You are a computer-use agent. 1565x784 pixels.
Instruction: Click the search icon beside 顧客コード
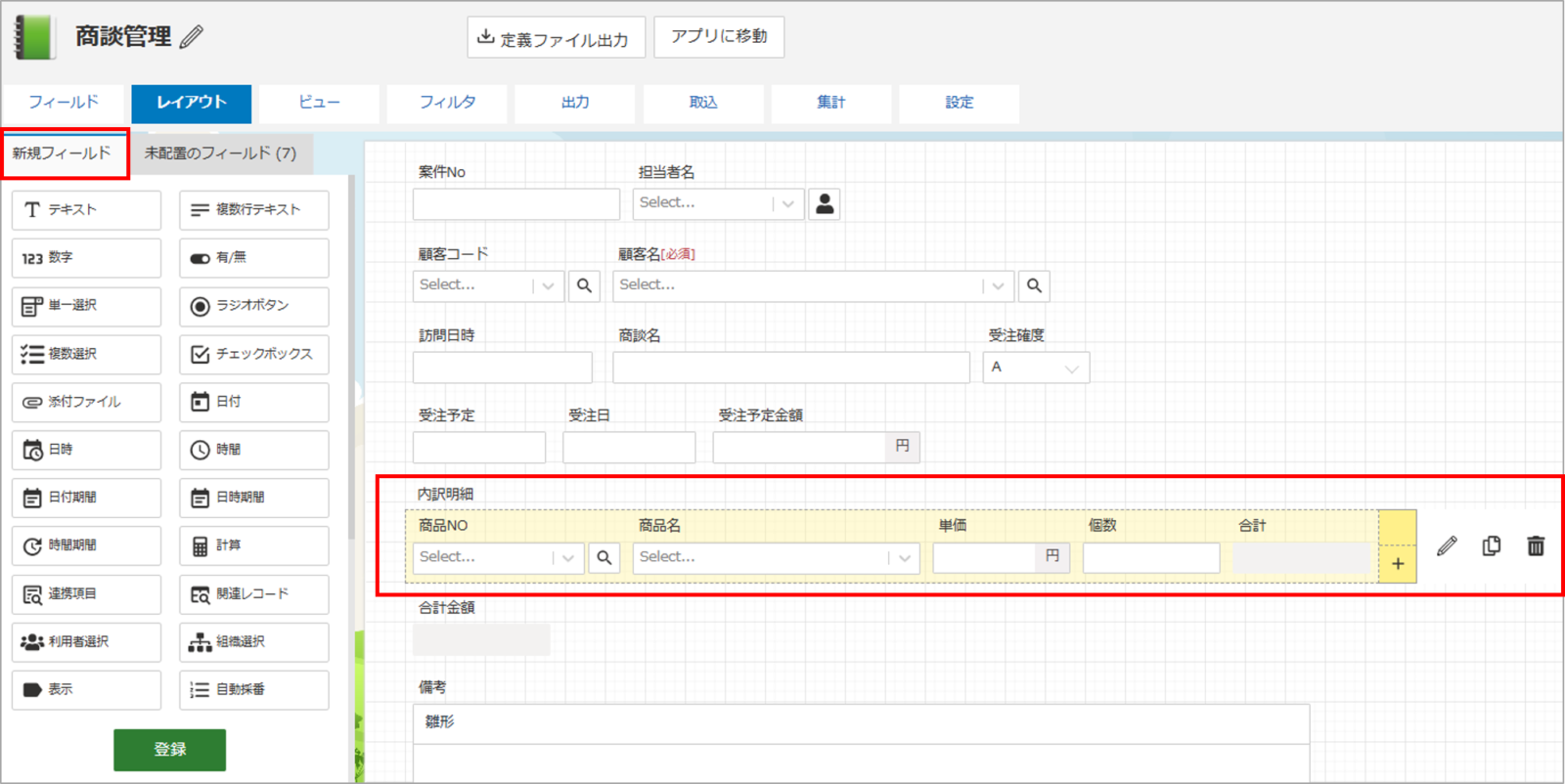(584, 285)
